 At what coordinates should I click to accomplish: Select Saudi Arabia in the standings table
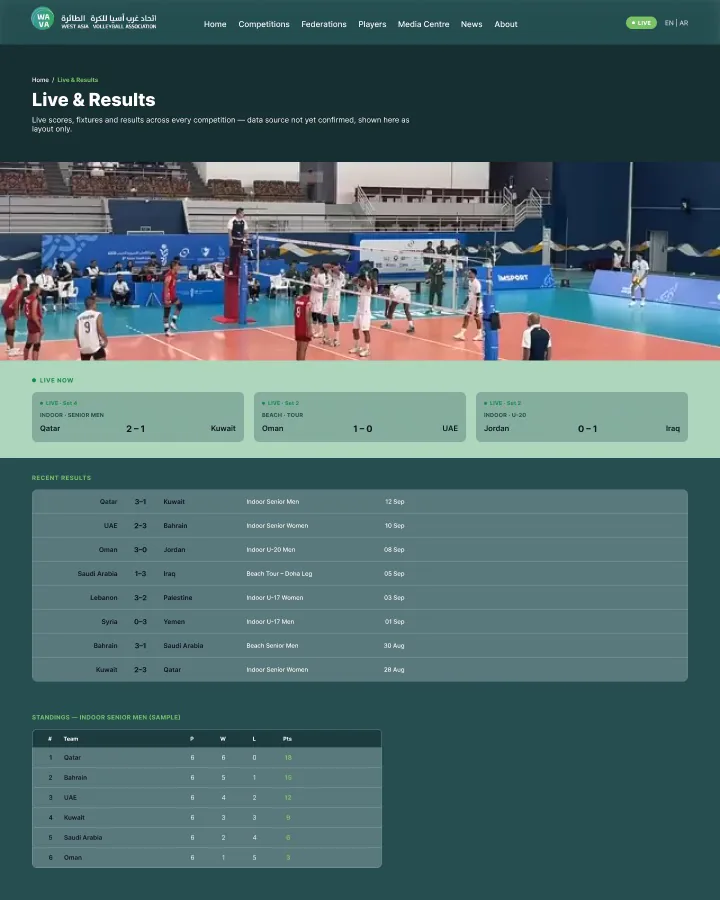pyautogui.click(x=207, y=837)
